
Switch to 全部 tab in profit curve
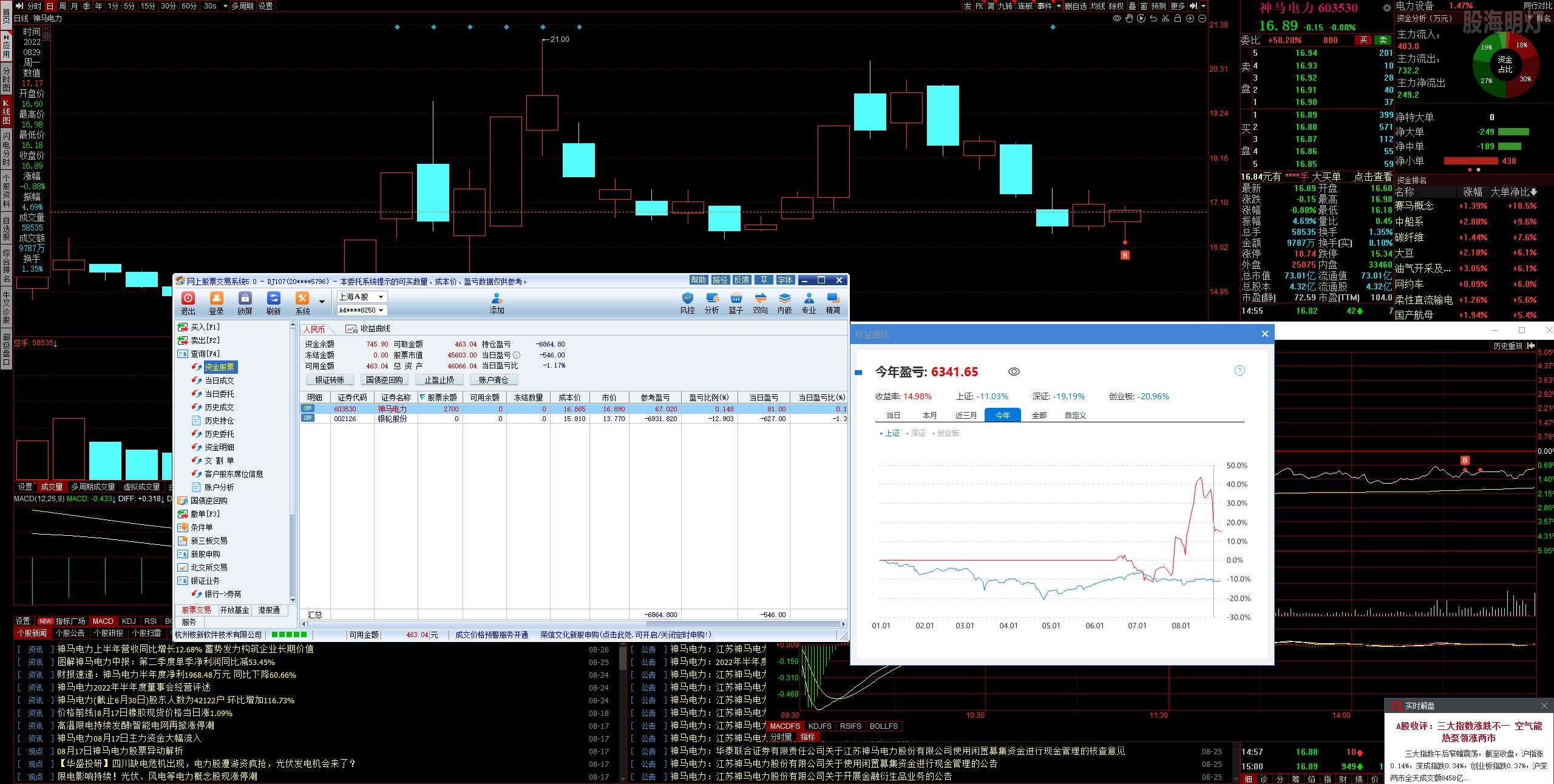[x=1039, y=415]
